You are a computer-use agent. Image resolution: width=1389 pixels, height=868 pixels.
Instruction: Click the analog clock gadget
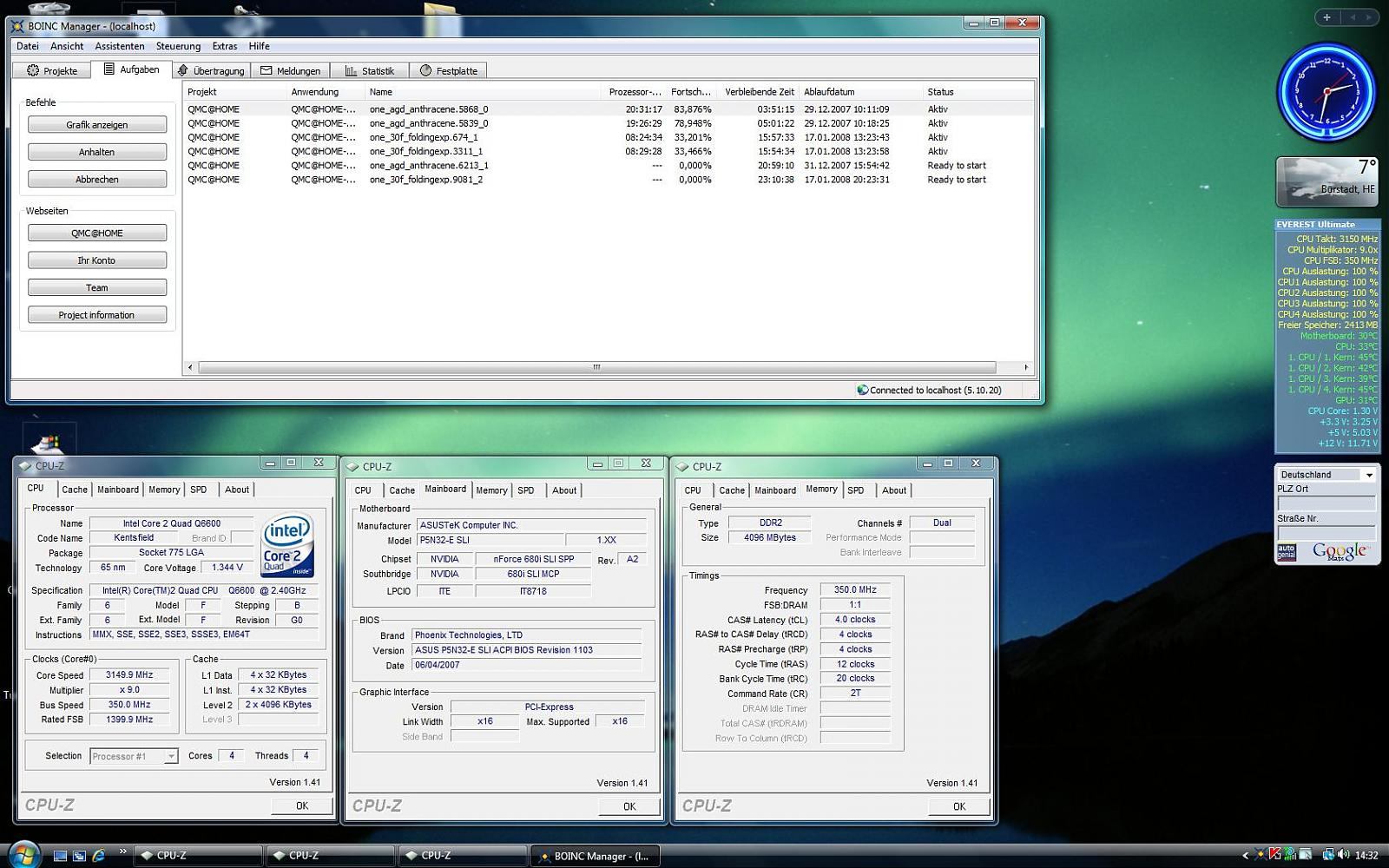coord(1326,92)
